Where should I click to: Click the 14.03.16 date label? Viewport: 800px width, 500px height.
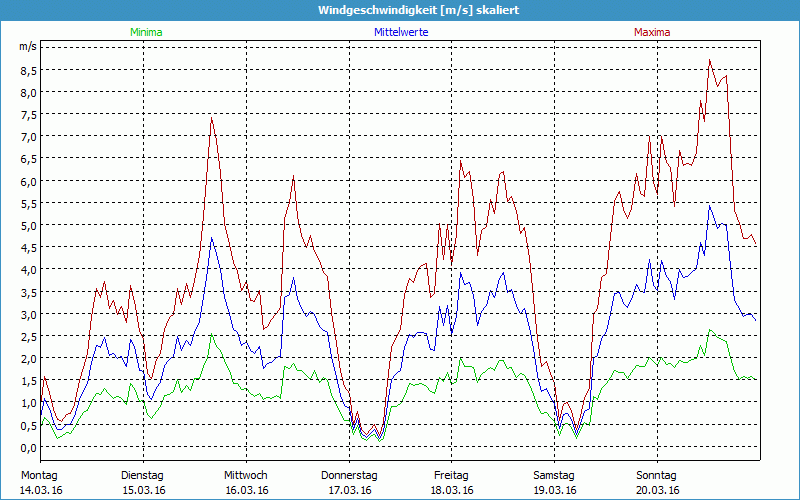pyautogui.click(x=42, y=490)
